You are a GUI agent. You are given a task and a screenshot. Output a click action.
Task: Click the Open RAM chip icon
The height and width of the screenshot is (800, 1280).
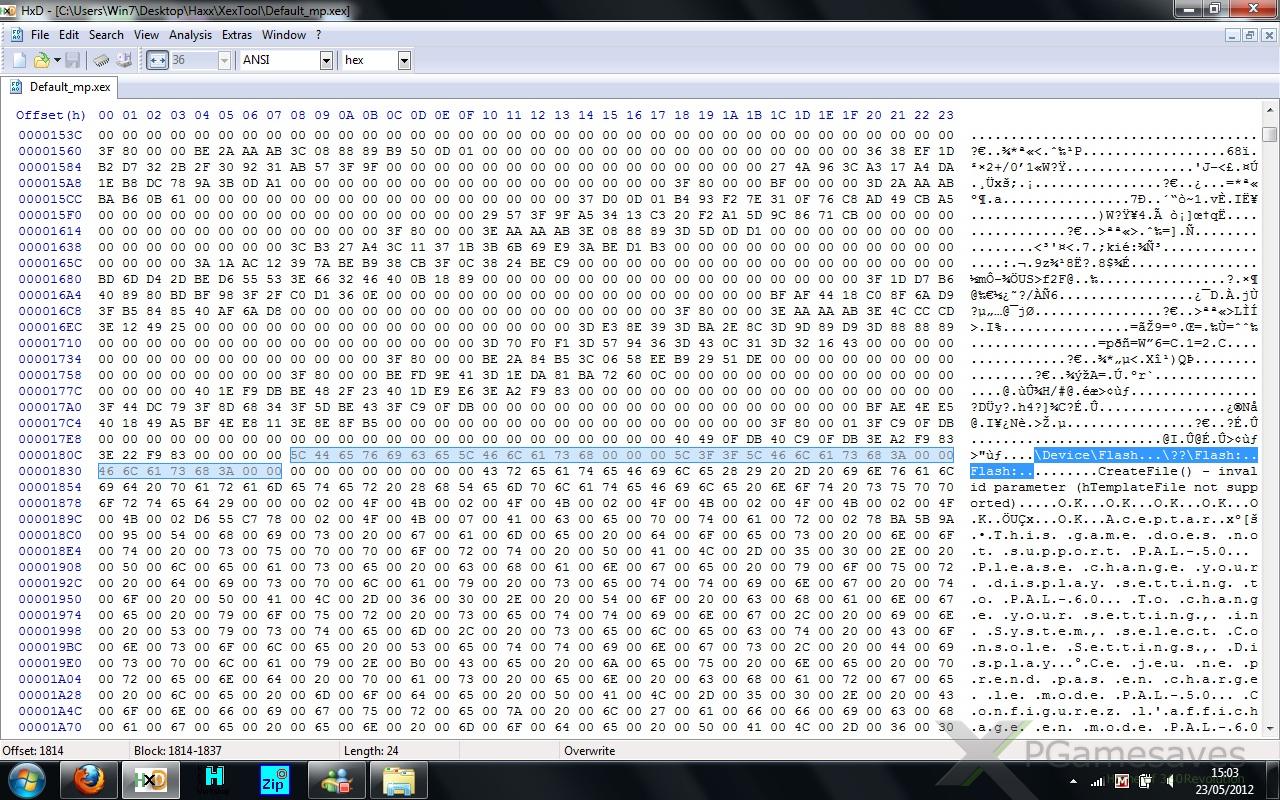[101, 60]
